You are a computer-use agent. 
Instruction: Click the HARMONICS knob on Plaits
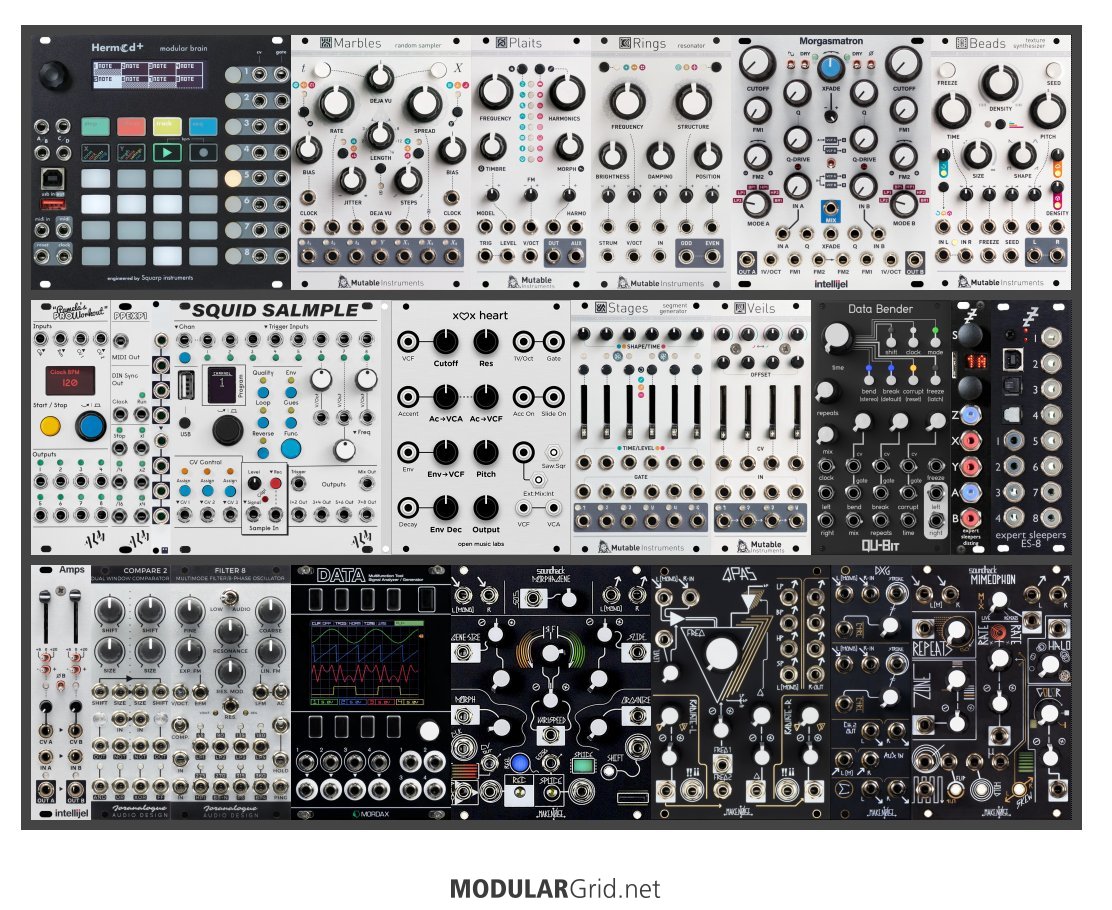pyautogui.click(x=567, y=92)
